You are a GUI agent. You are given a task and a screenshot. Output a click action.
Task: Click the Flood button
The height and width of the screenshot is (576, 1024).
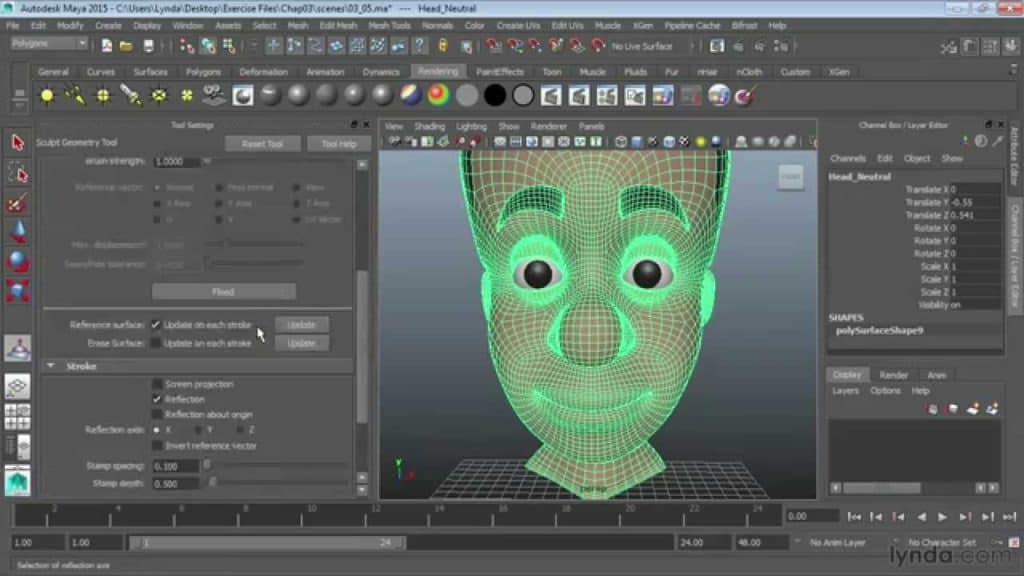click(223, 292)
